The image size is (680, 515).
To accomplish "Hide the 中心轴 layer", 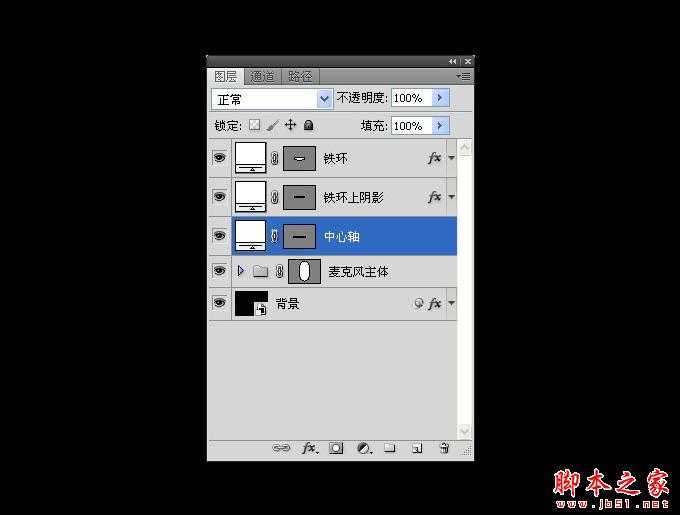I will (219, 235).
